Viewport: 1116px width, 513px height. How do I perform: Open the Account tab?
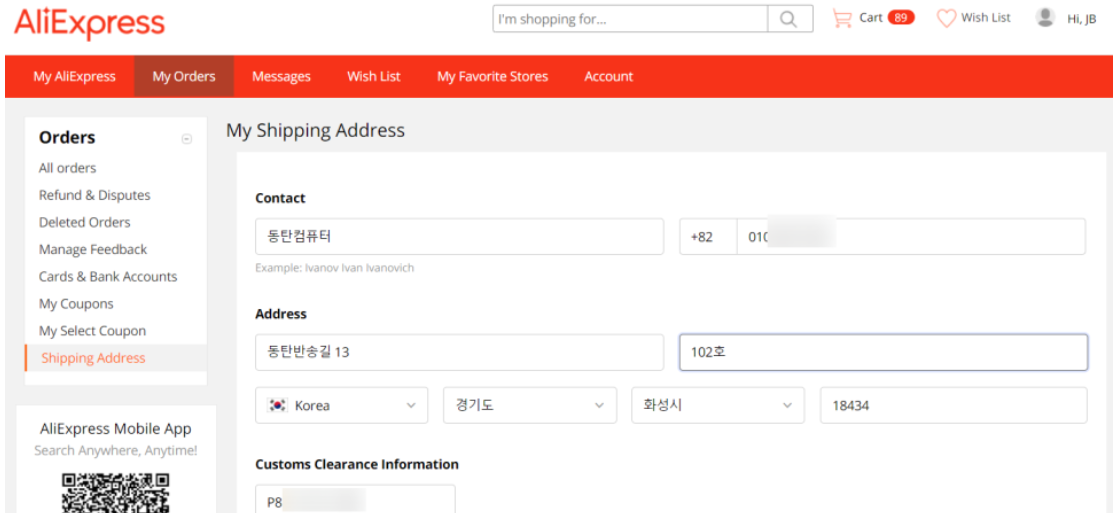tap(609, 76)
